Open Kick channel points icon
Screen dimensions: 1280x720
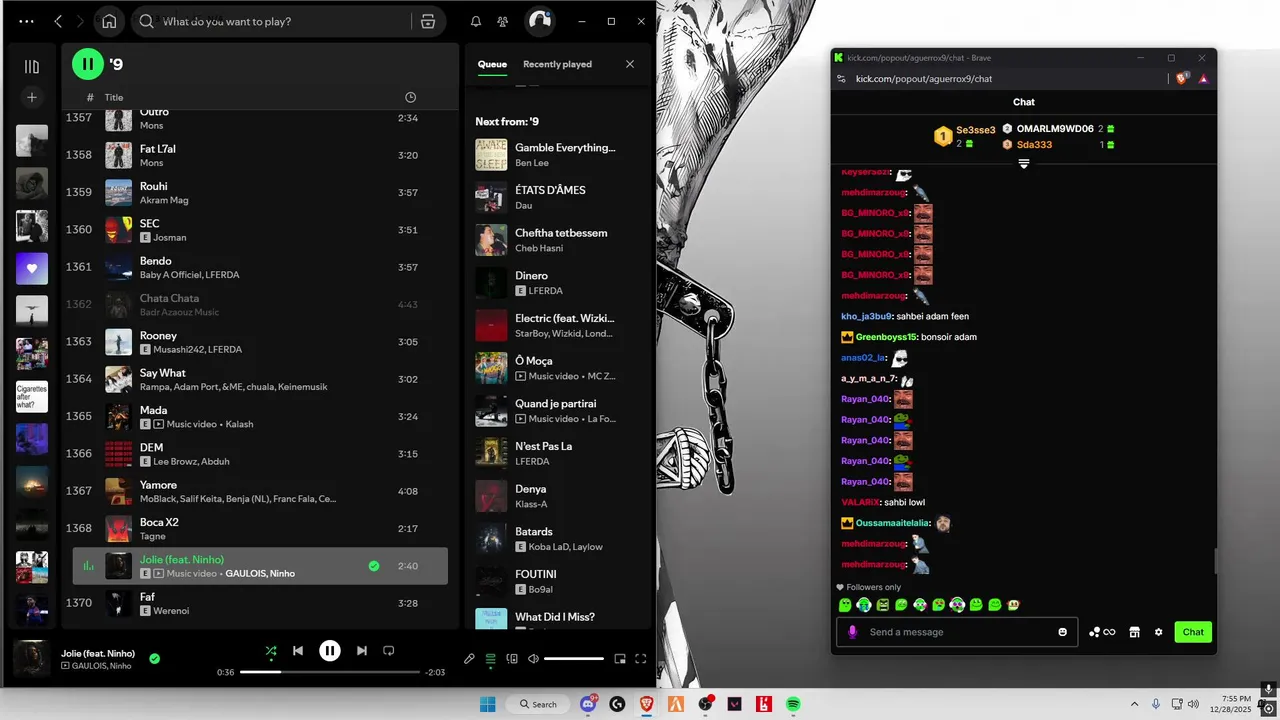[1102, 632]
